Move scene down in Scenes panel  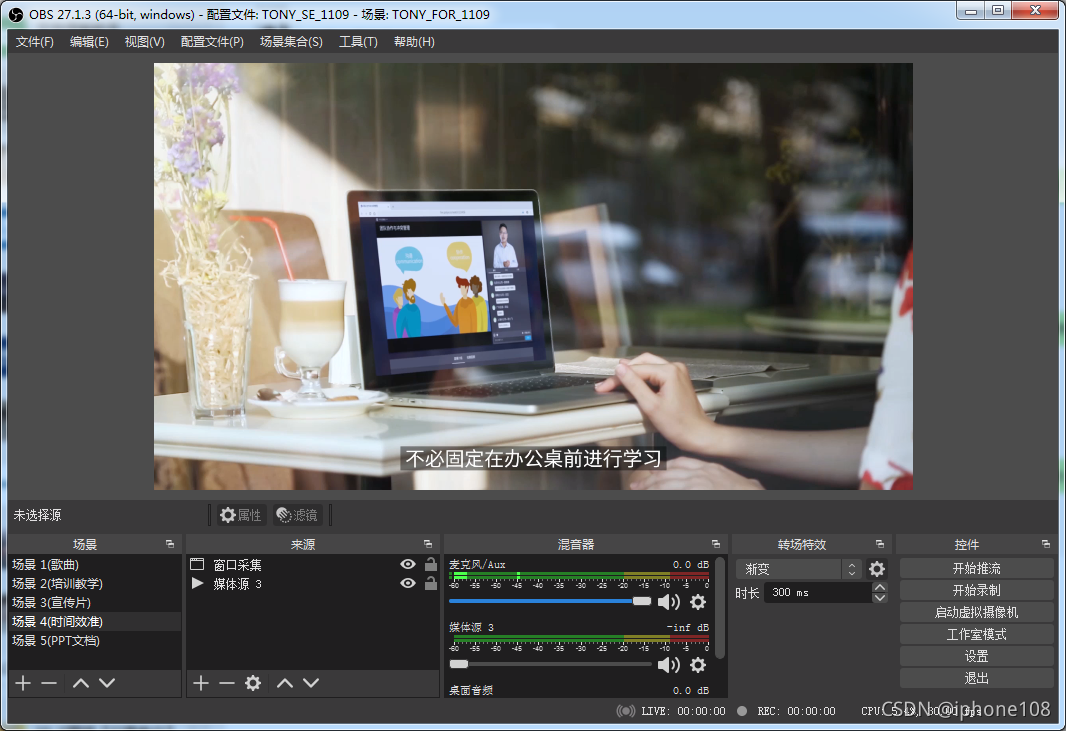pyautogui.click(x=107, y=683)
